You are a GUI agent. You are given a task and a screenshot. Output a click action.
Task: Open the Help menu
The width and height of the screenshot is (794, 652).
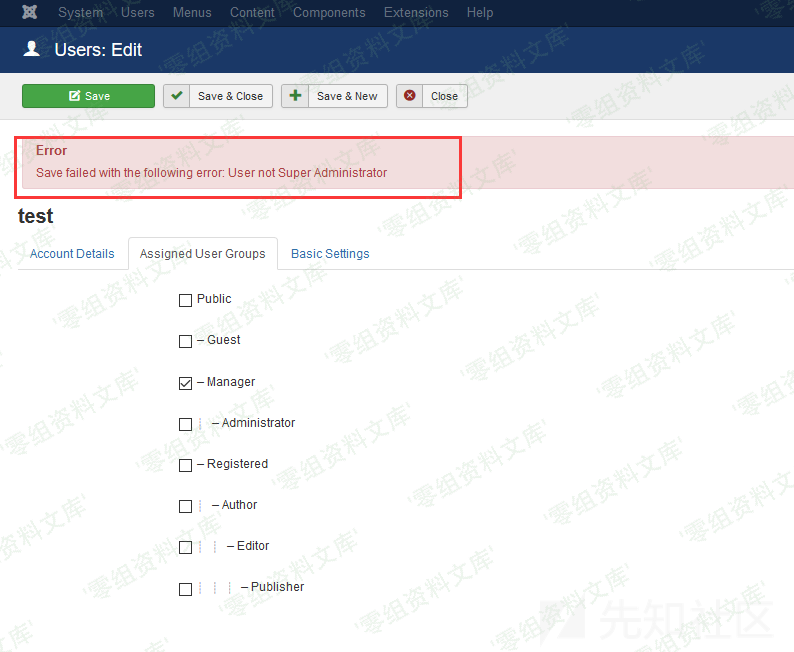pyautogui.click(x=480, y=13)
